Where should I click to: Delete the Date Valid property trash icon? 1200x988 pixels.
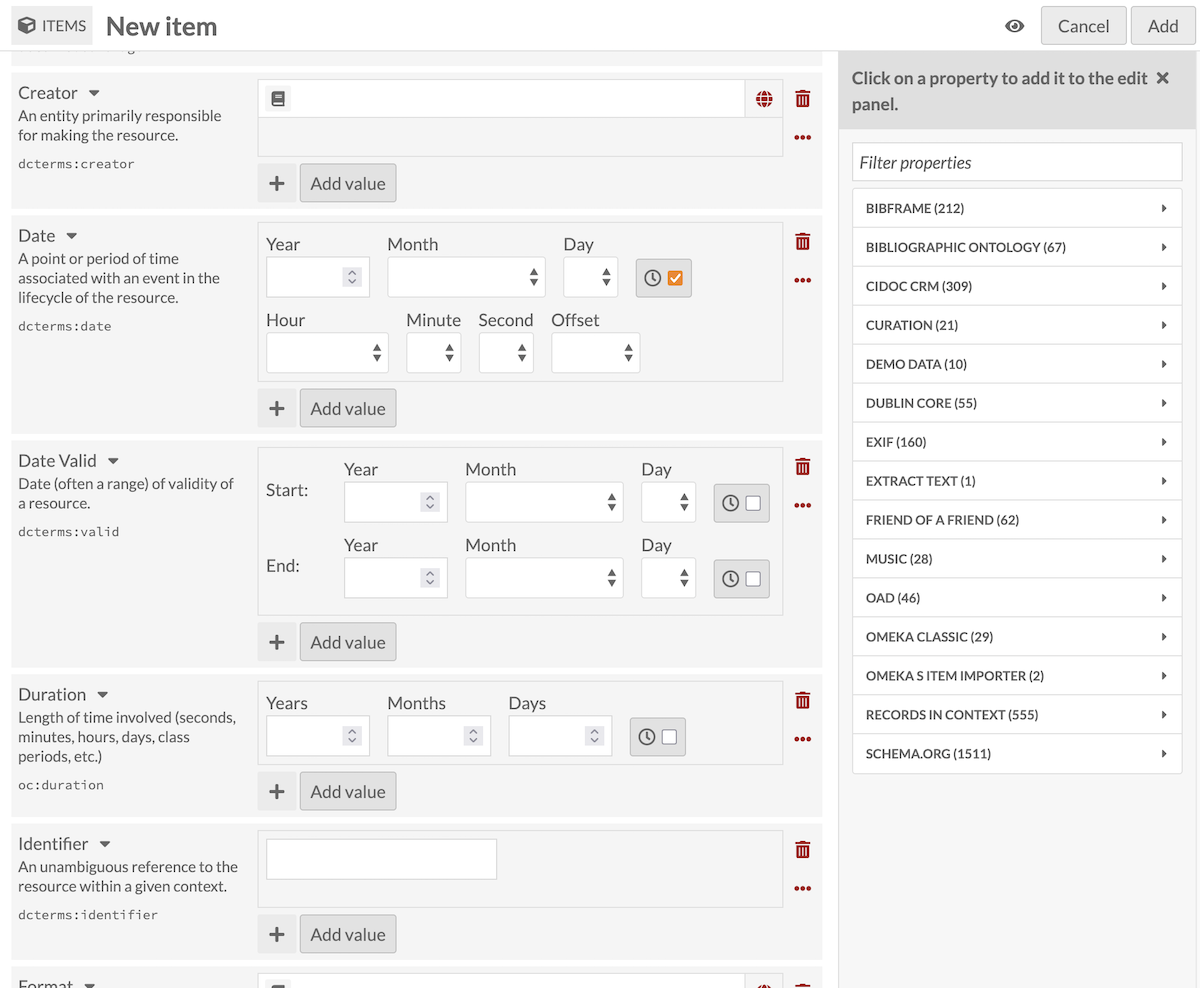pos(802,467)
